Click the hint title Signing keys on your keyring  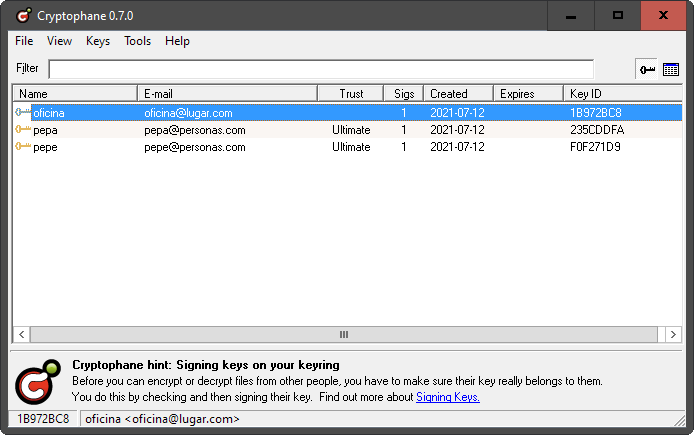tap(258, 365)
